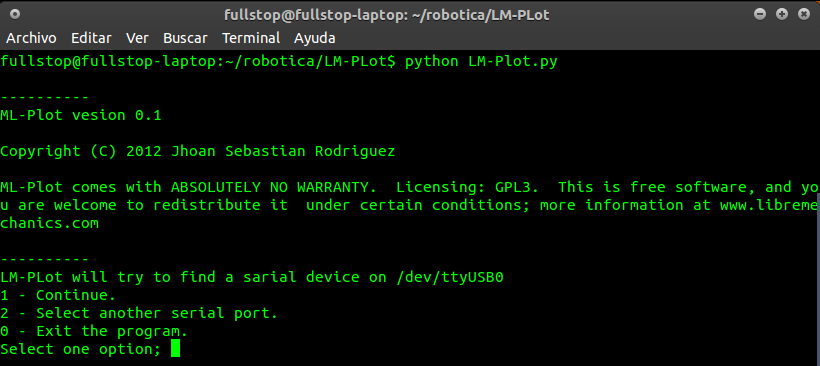
Task: Open the Editar menu
Action: point(91,38)
